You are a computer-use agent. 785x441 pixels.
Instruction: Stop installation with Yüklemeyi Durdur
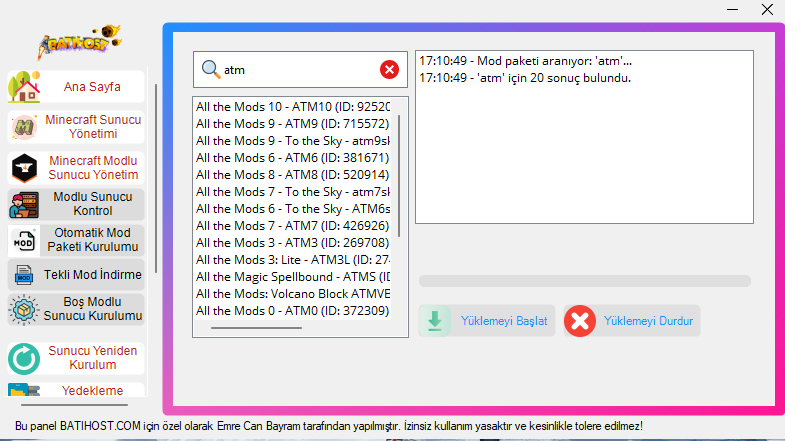(x=631, y=321)
